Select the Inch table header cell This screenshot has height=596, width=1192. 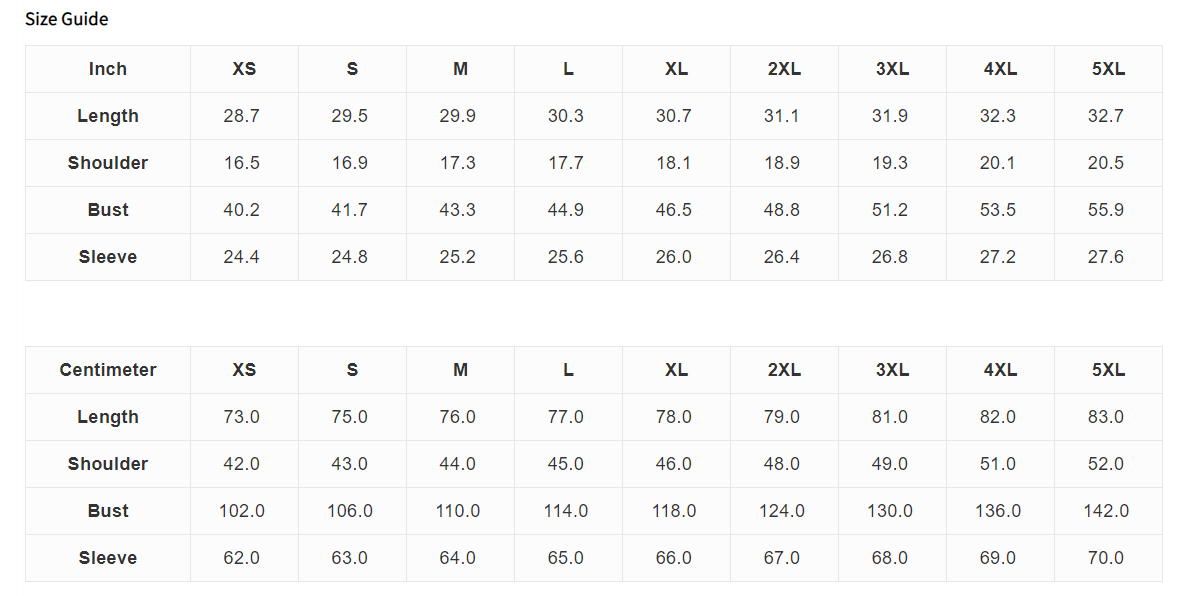[108, 69]
